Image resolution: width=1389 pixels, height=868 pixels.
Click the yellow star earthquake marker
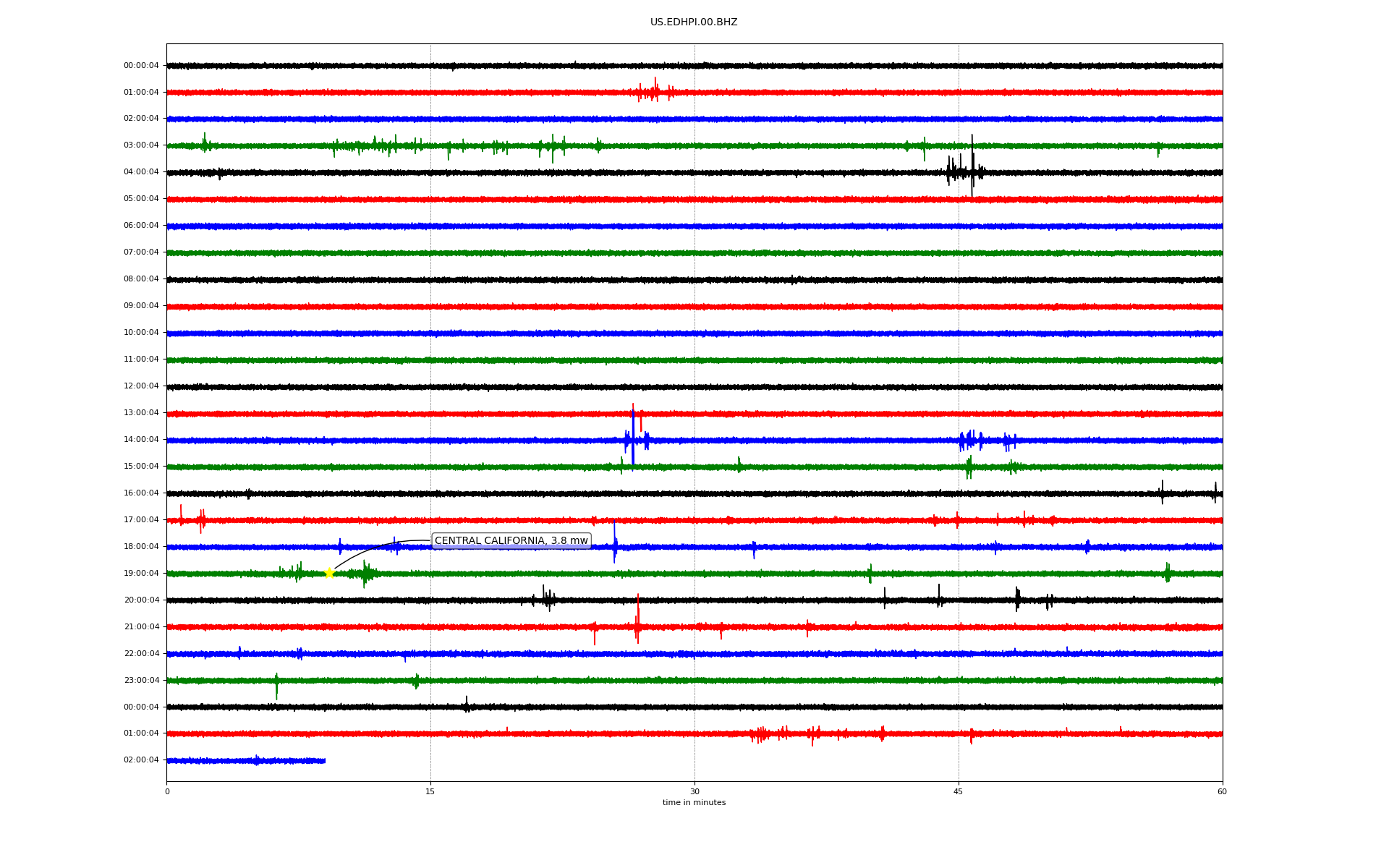click(x=329, y=574)
